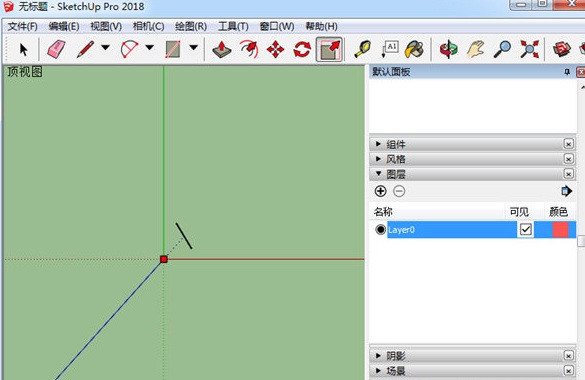This screenshot has width=585, height=380.
Task: Open the 绘图(R) menu
Action: point(191,26)
